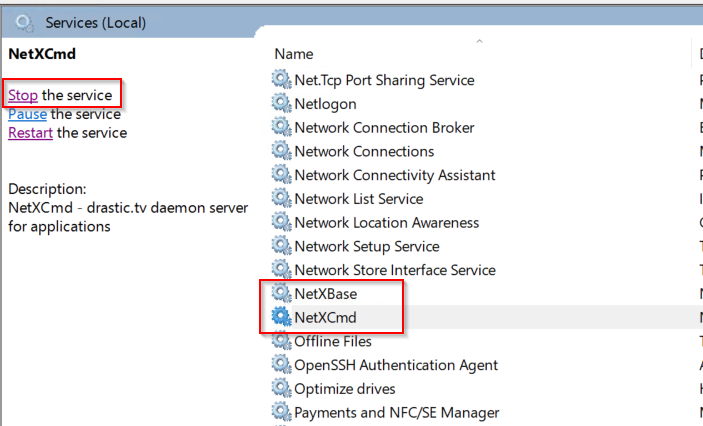
Task: Click the Services (Local) header icon
Action: coord(24,22)
